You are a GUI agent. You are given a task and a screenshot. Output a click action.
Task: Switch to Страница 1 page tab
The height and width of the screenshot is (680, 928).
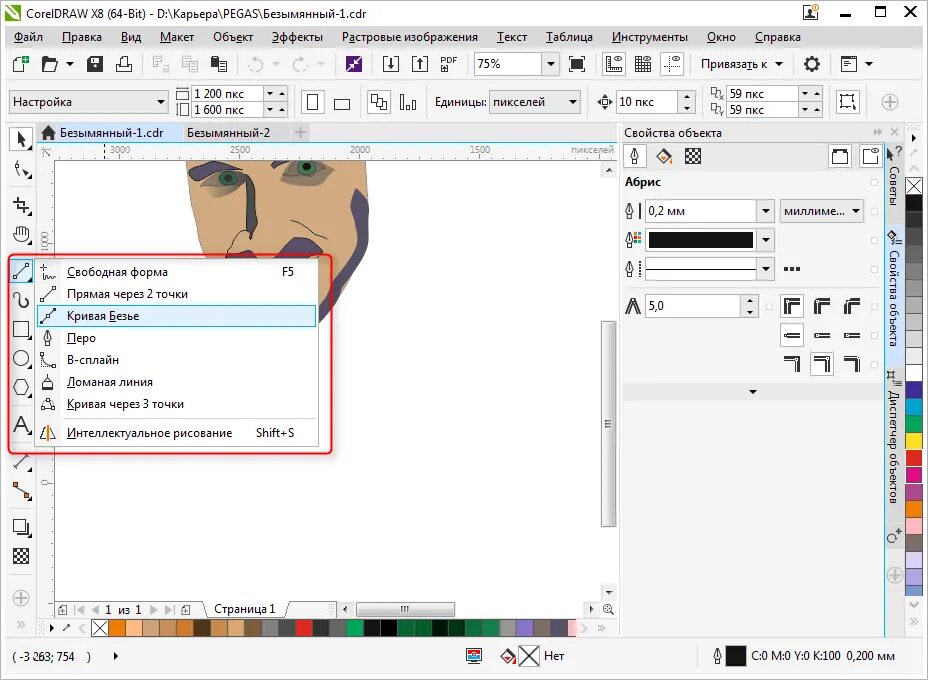click(244, 609)
